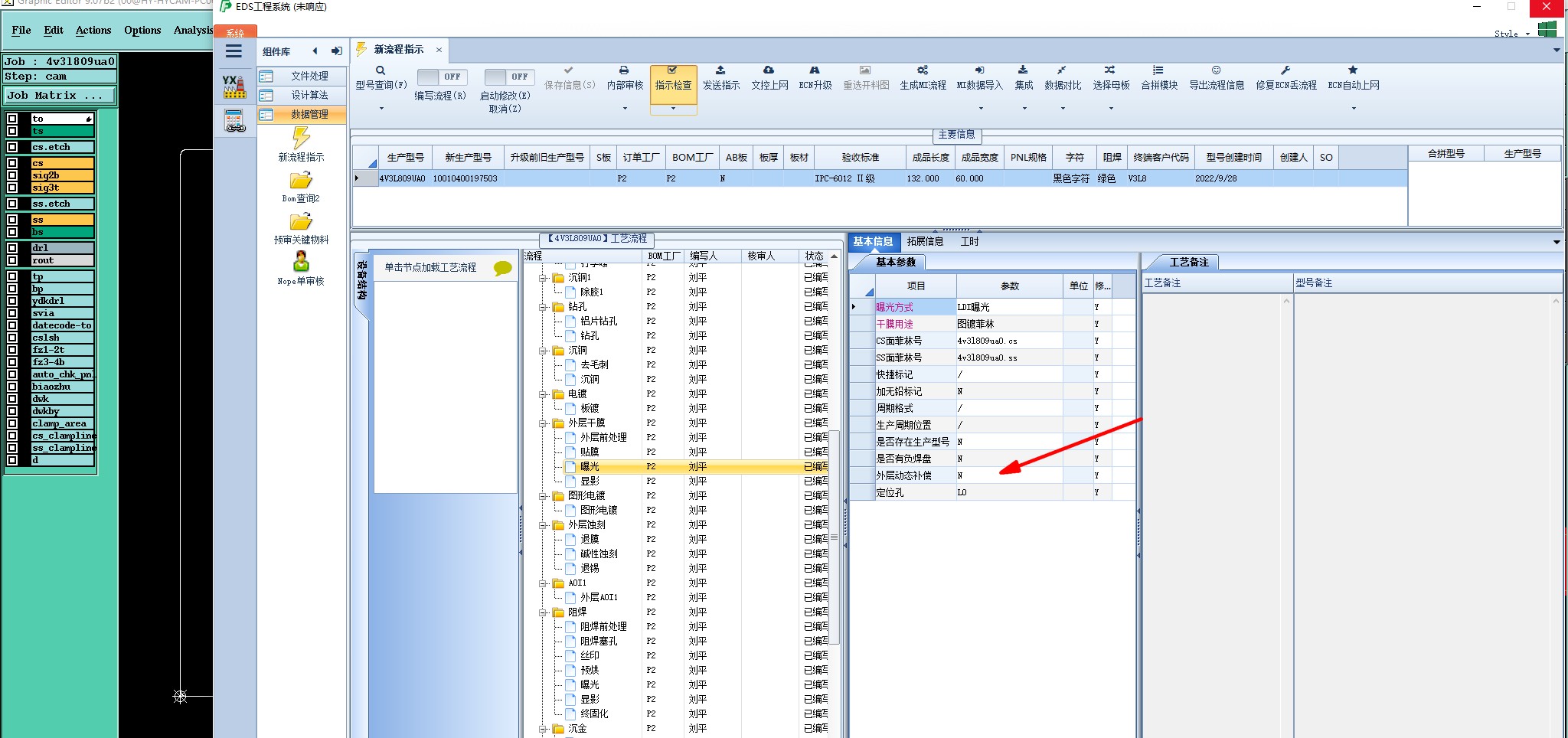Screen dimensions: 1568x738
Task: Select the 基本参数 tab
Action: (x=896, y=262)
